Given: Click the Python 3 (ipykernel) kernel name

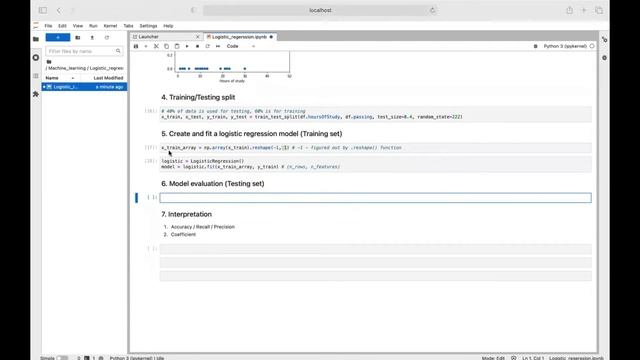Looking at the screenshot, I should click(x=565, y=46).
